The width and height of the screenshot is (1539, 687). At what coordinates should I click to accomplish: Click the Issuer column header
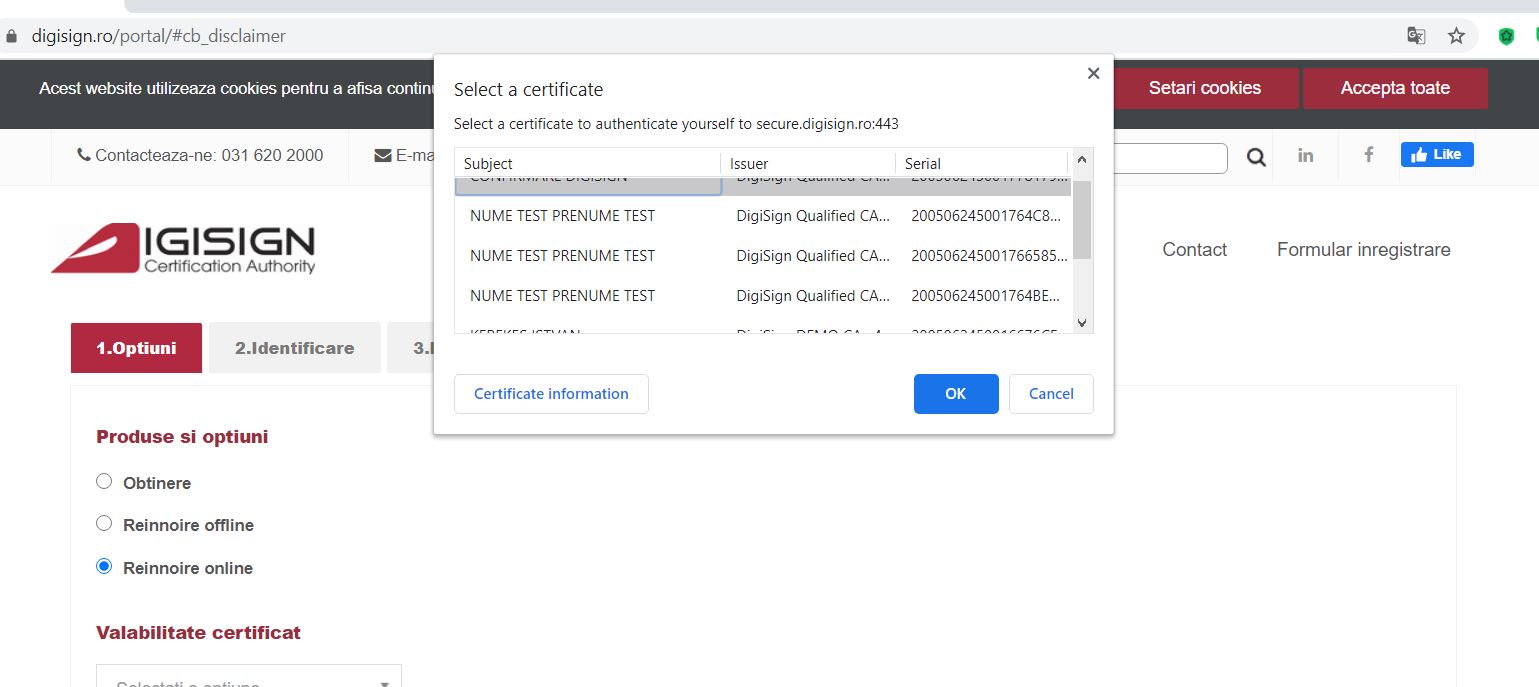tap(809, 163)
